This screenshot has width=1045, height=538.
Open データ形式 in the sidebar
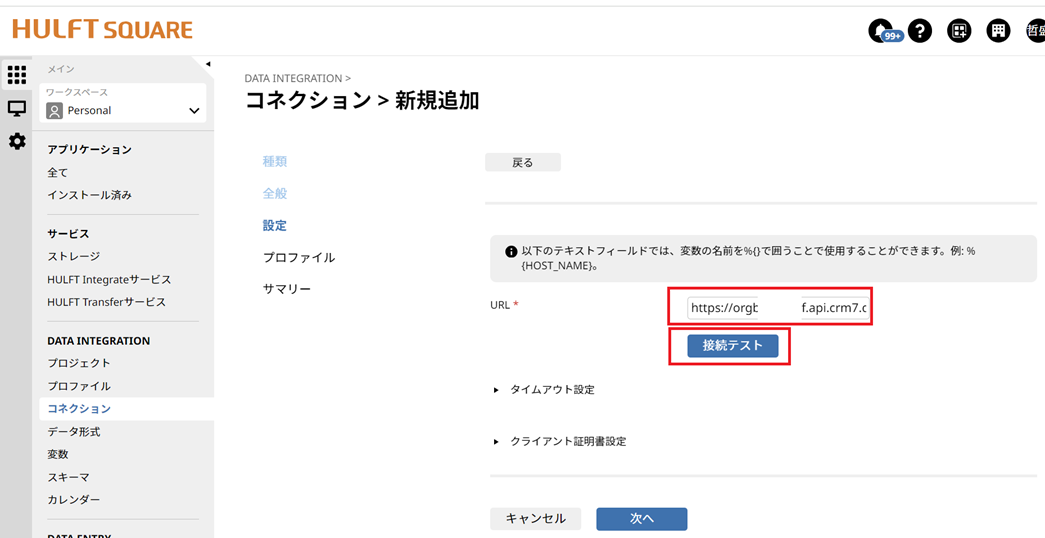[73, 432]
